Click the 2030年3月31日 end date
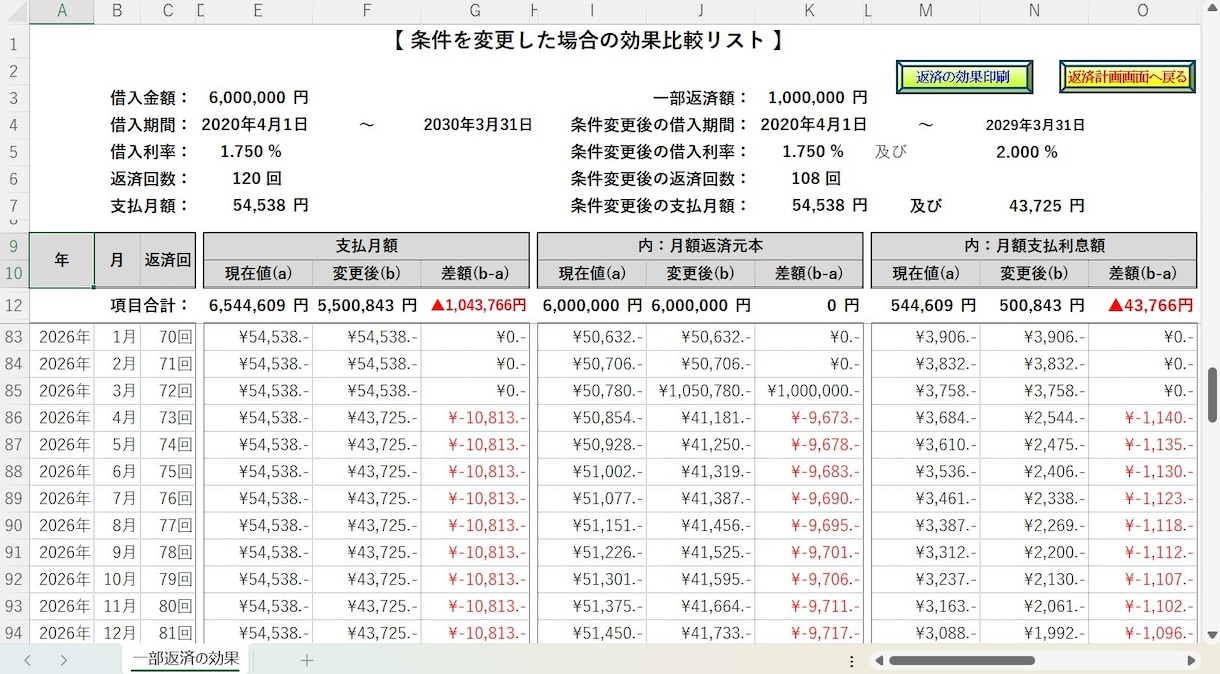1220x674 pixels. coord(477,125)
